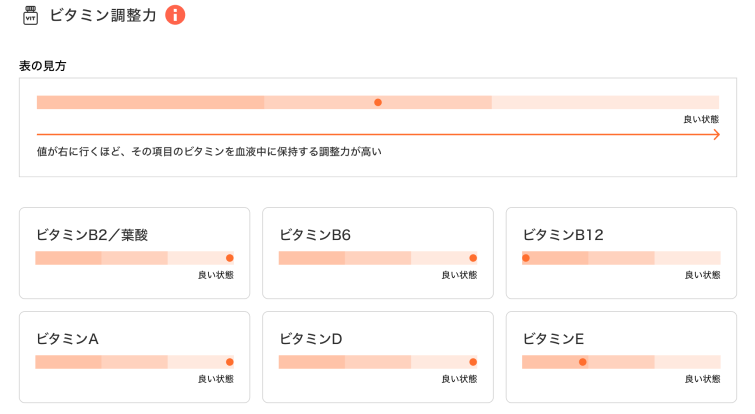Select the ビタミンB2／葉酸 card title
Screen dimensions: 755x414
pyautogui.click(x=92, y=235)
